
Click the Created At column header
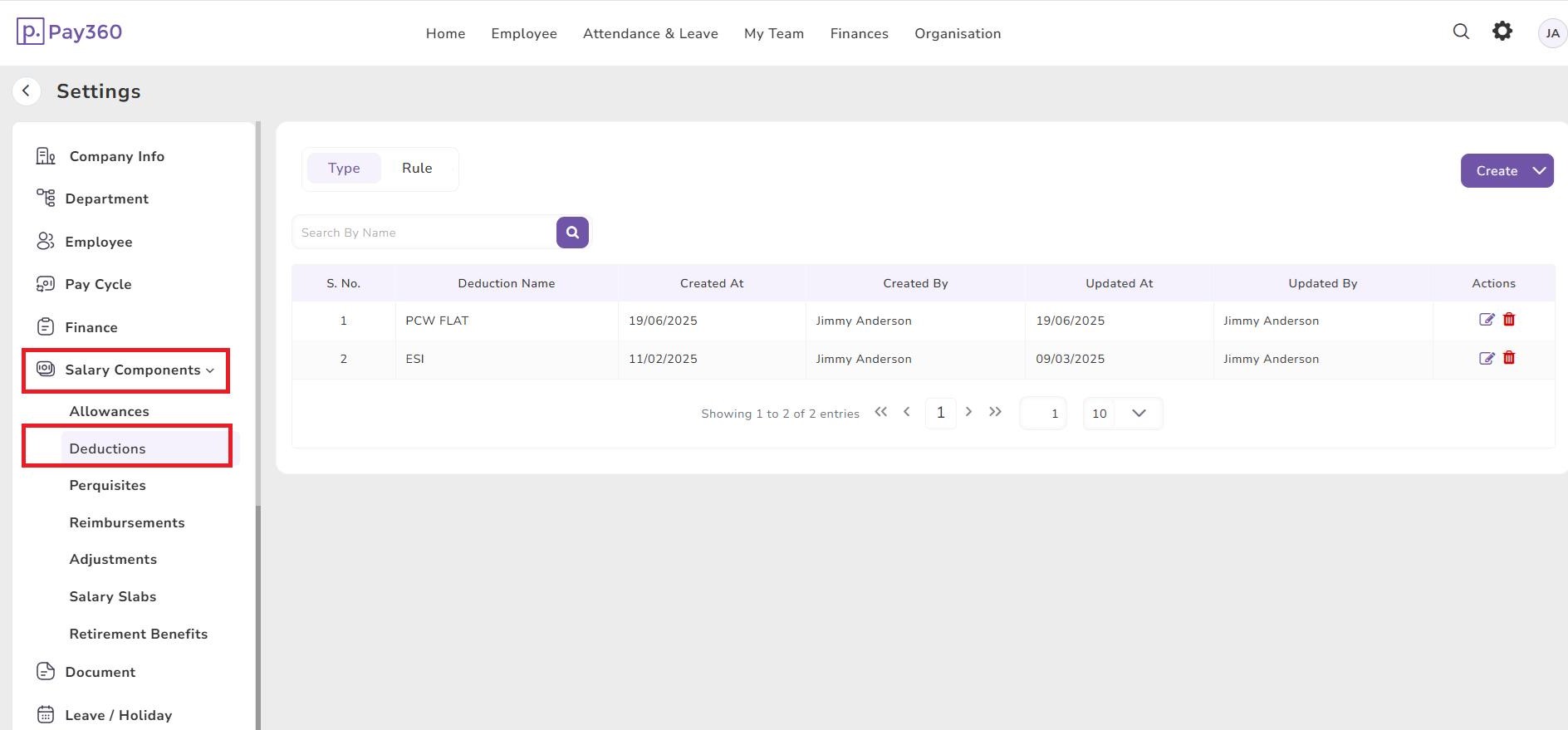point(712,283)
